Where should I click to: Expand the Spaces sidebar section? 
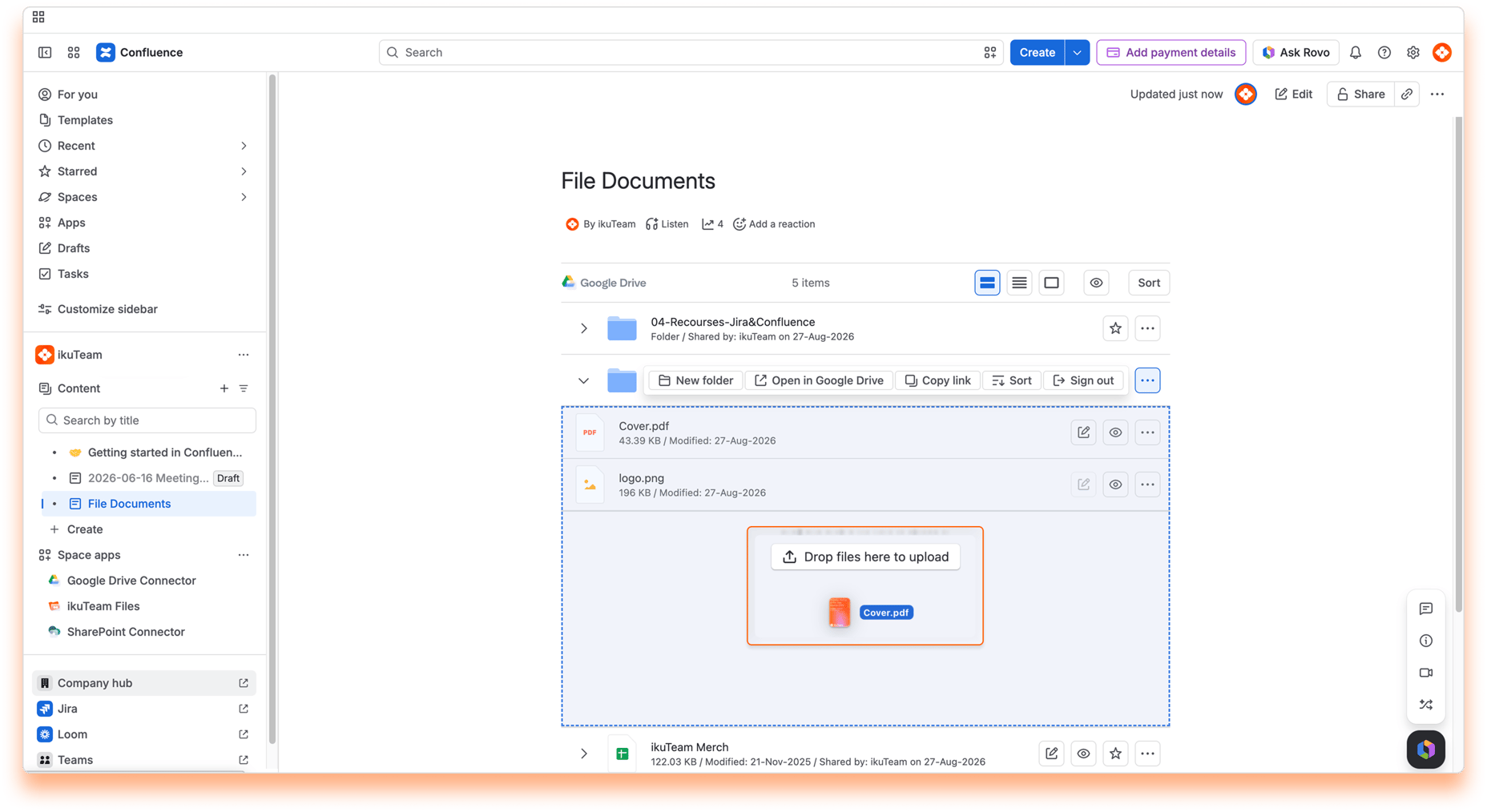point(244,197)
